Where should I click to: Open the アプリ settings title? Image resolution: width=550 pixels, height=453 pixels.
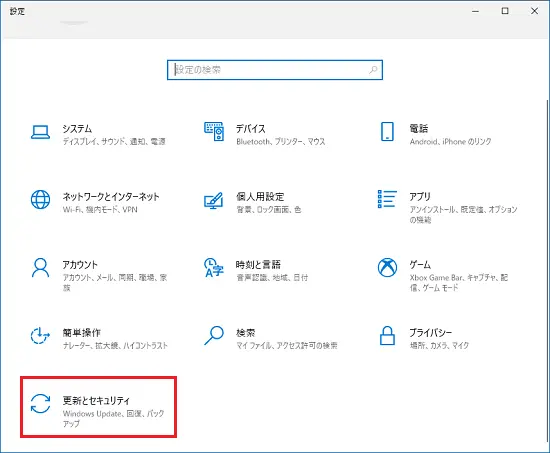click(420, 196)
